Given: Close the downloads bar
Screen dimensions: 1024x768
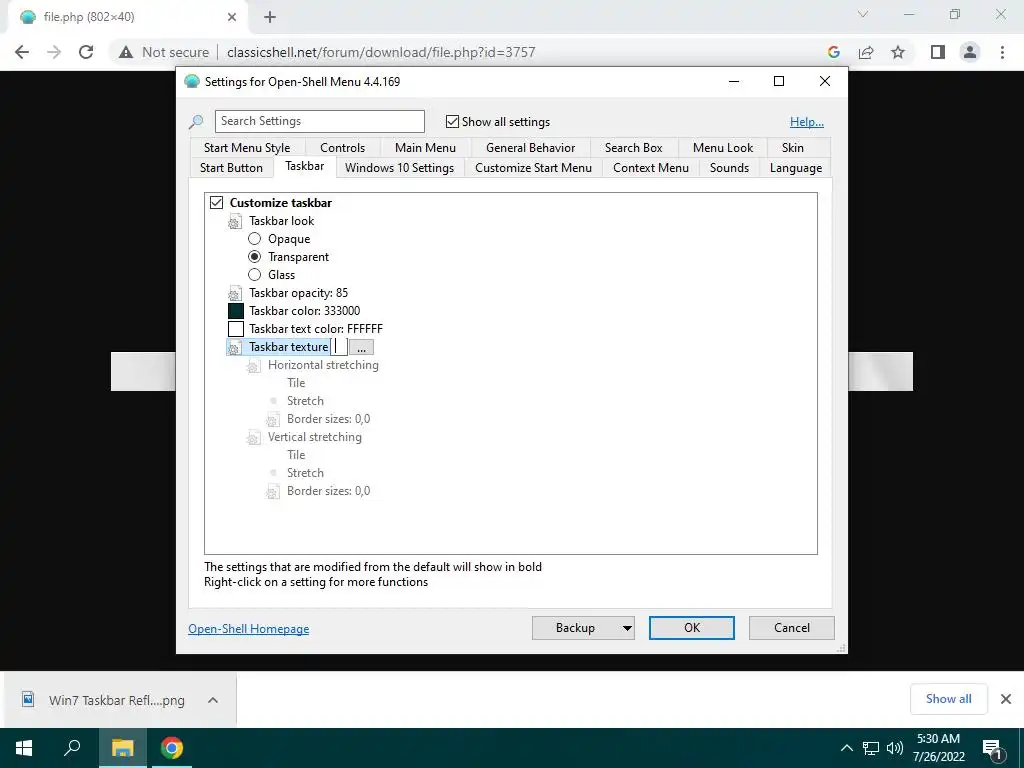Looking at the screenshot, I should pyautogui.click(x=1006, y=699).
